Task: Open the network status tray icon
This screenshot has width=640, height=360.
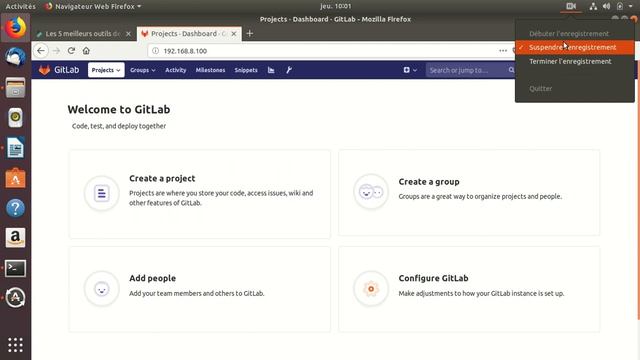Action: [x=593, y=6]
